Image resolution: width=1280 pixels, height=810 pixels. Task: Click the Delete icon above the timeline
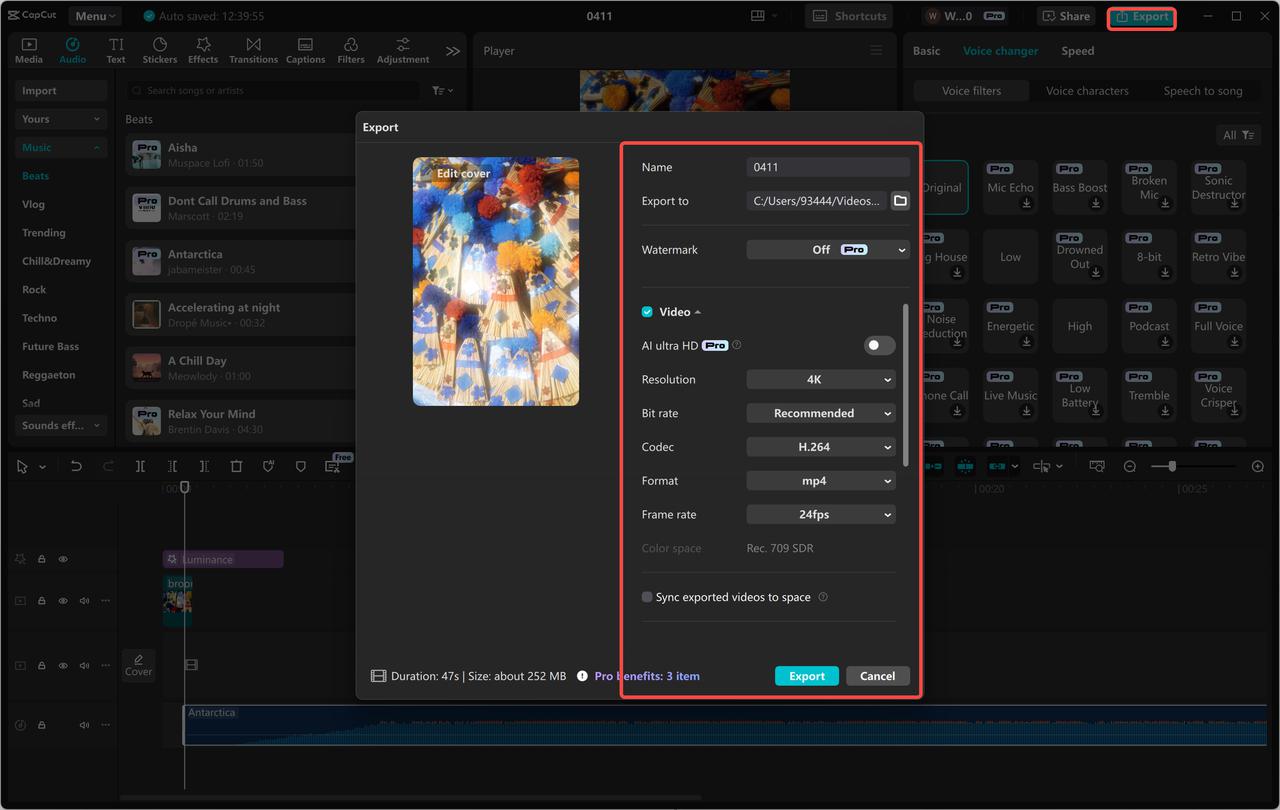click(237, 466)
